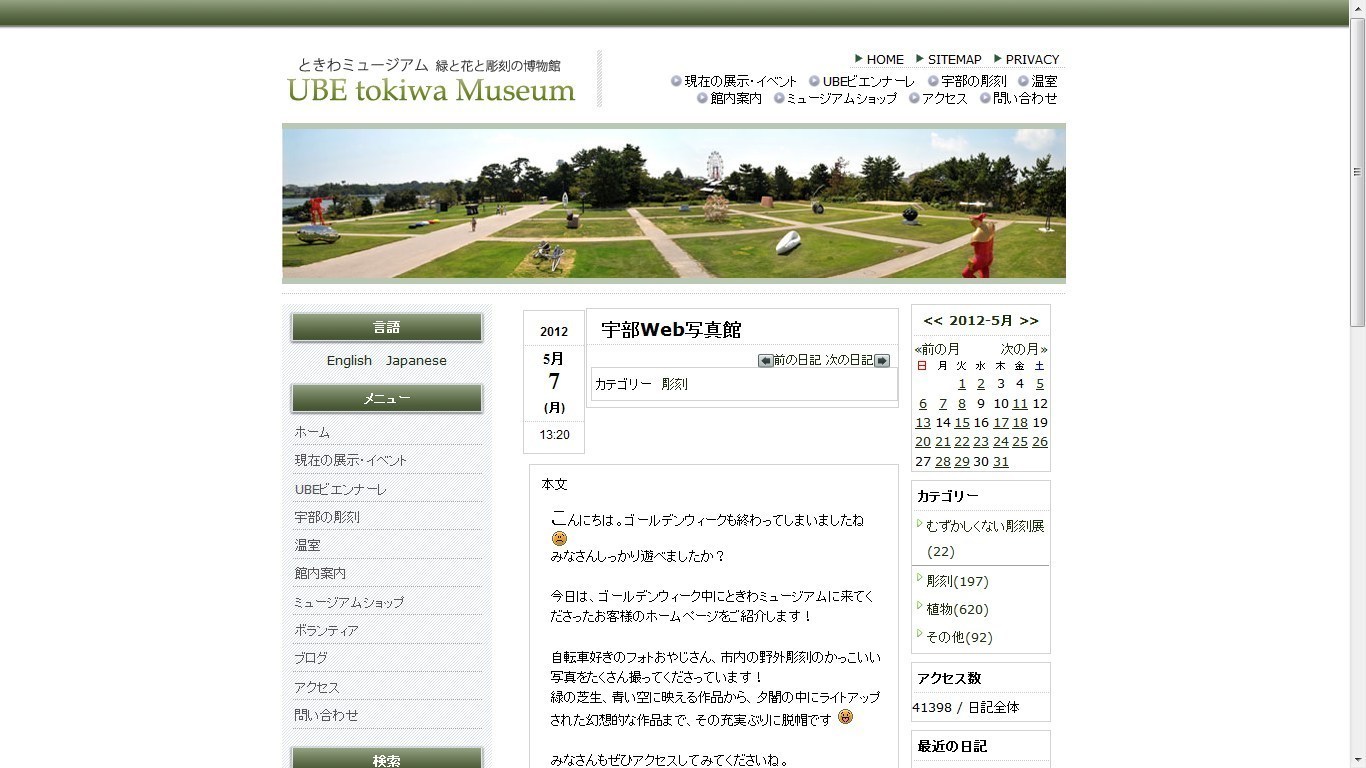Open ミュージアムショップ in the top navigation
The height and width of the screenshot is (768, 1366).
[842, 99]
